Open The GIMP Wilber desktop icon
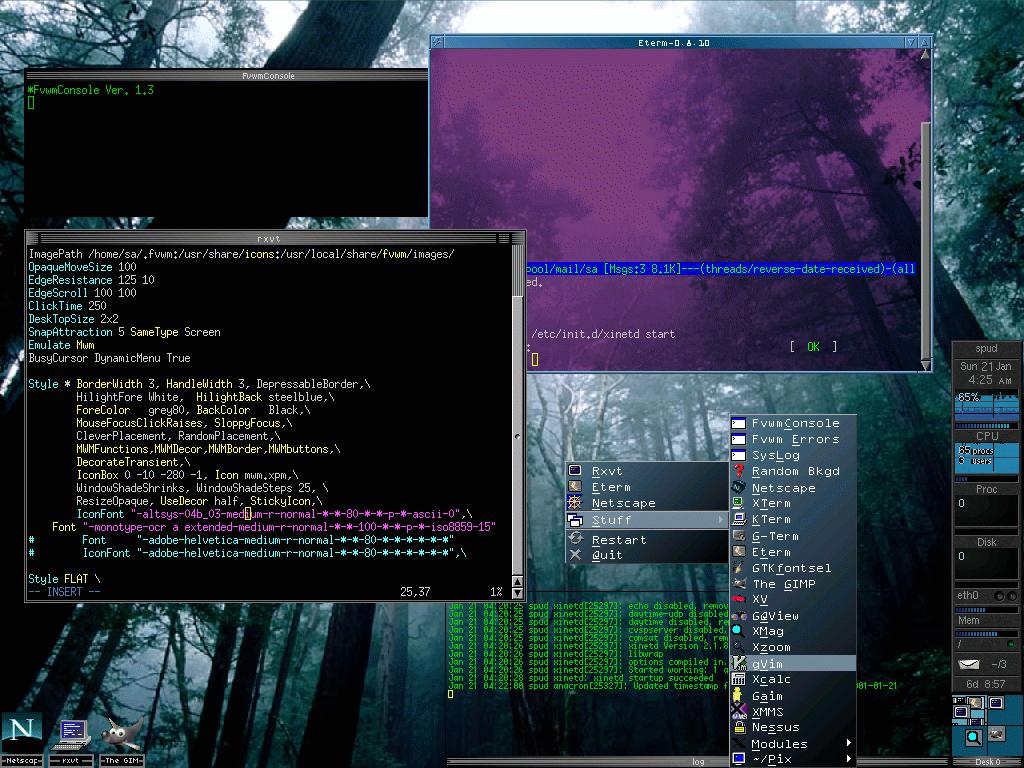Screen dimensions: 1024x768 [121, 733]
